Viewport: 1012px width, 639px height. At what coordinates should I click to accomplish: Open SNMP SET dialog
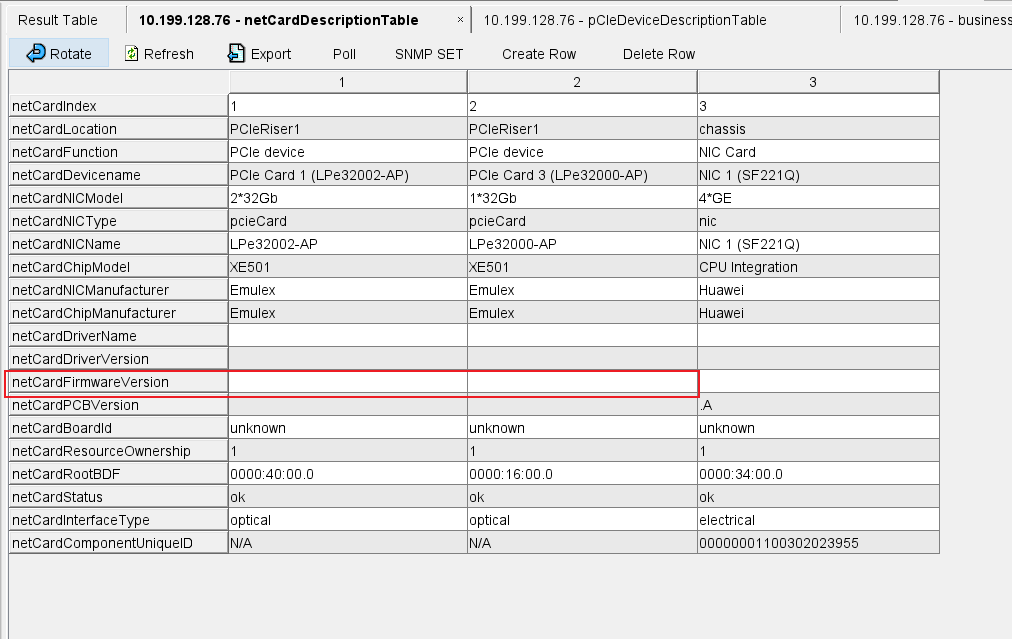(429, 54)
